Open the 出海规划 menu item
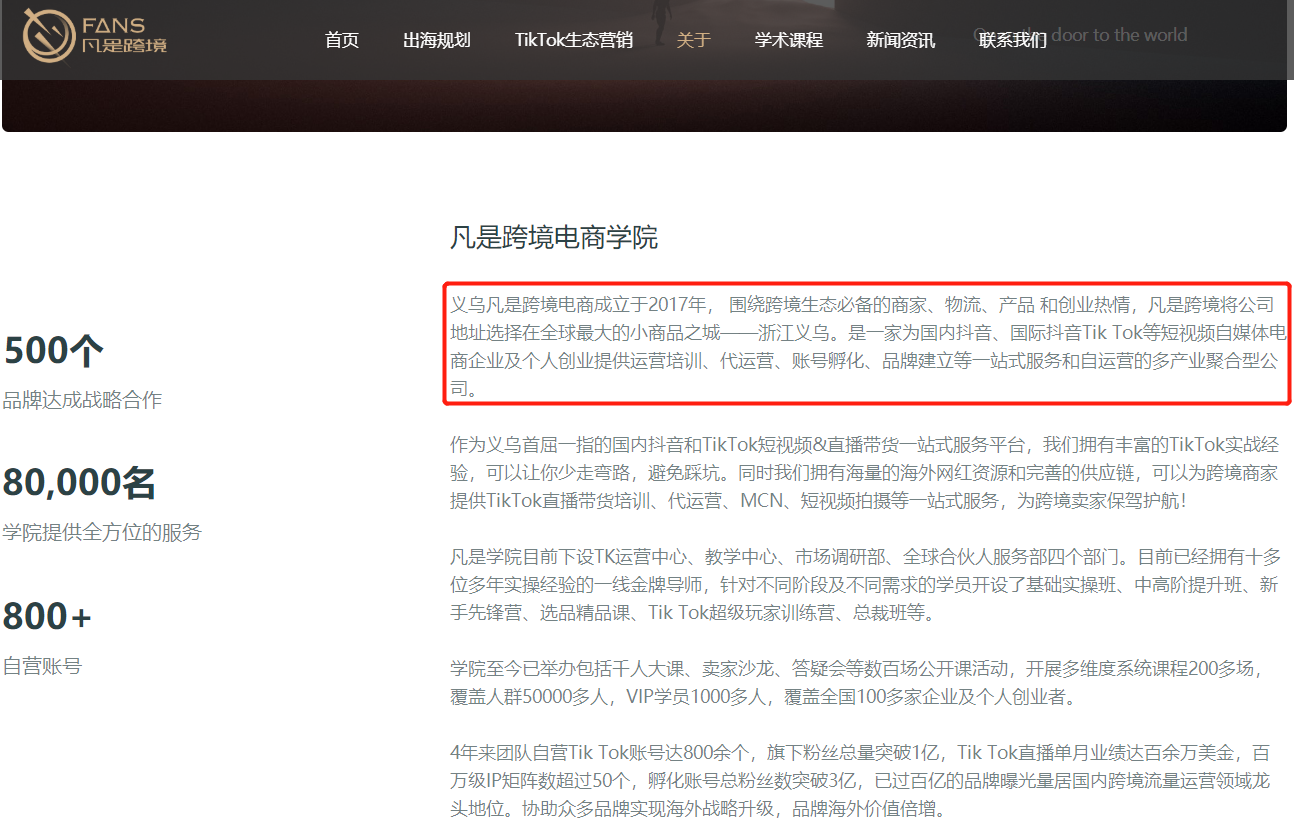 coord(436,40)
